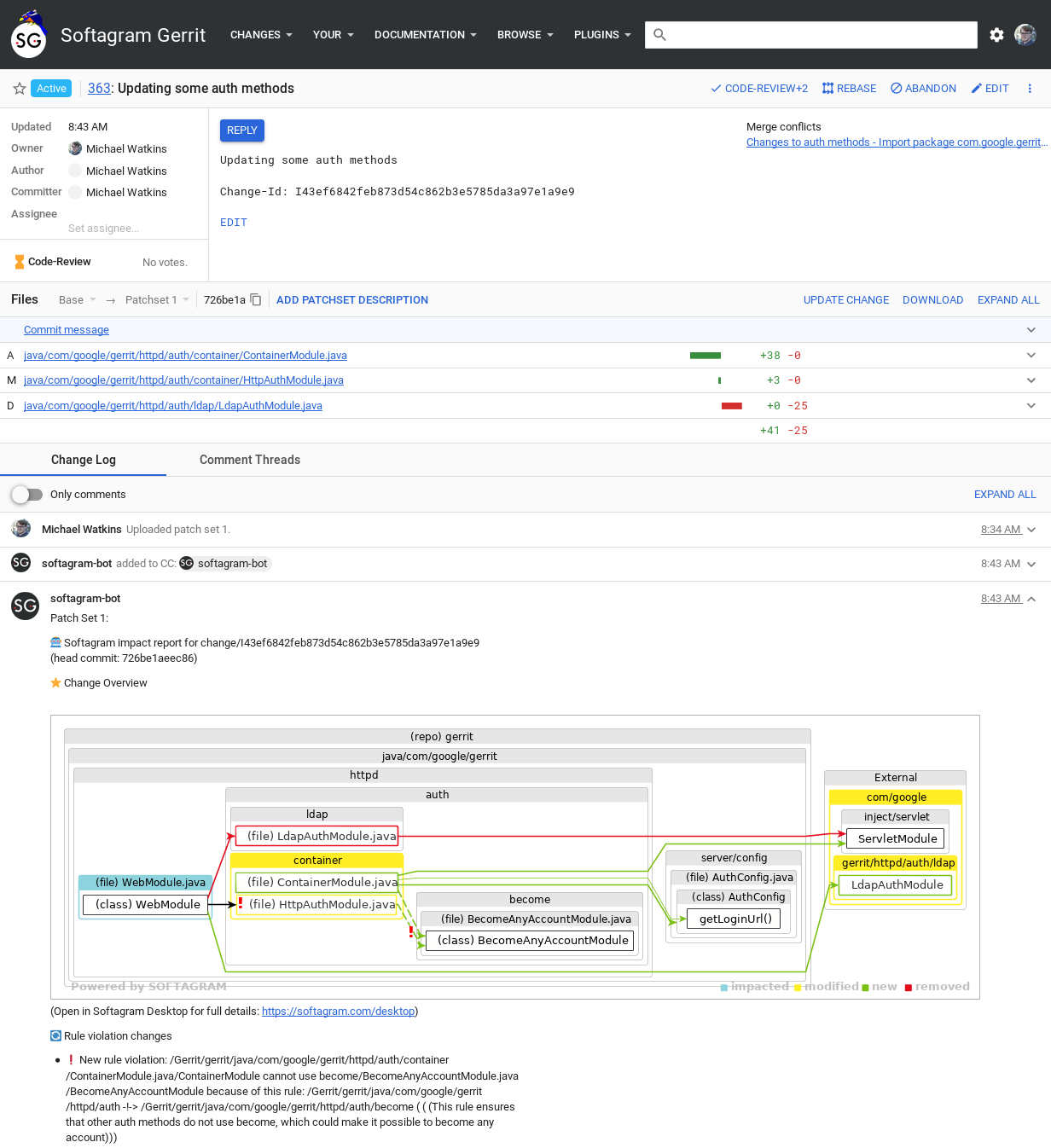Open the YOUR dropdown menu
Image resolution: width=1051 pixels, height=1148 pixels.
click(333, 35)
